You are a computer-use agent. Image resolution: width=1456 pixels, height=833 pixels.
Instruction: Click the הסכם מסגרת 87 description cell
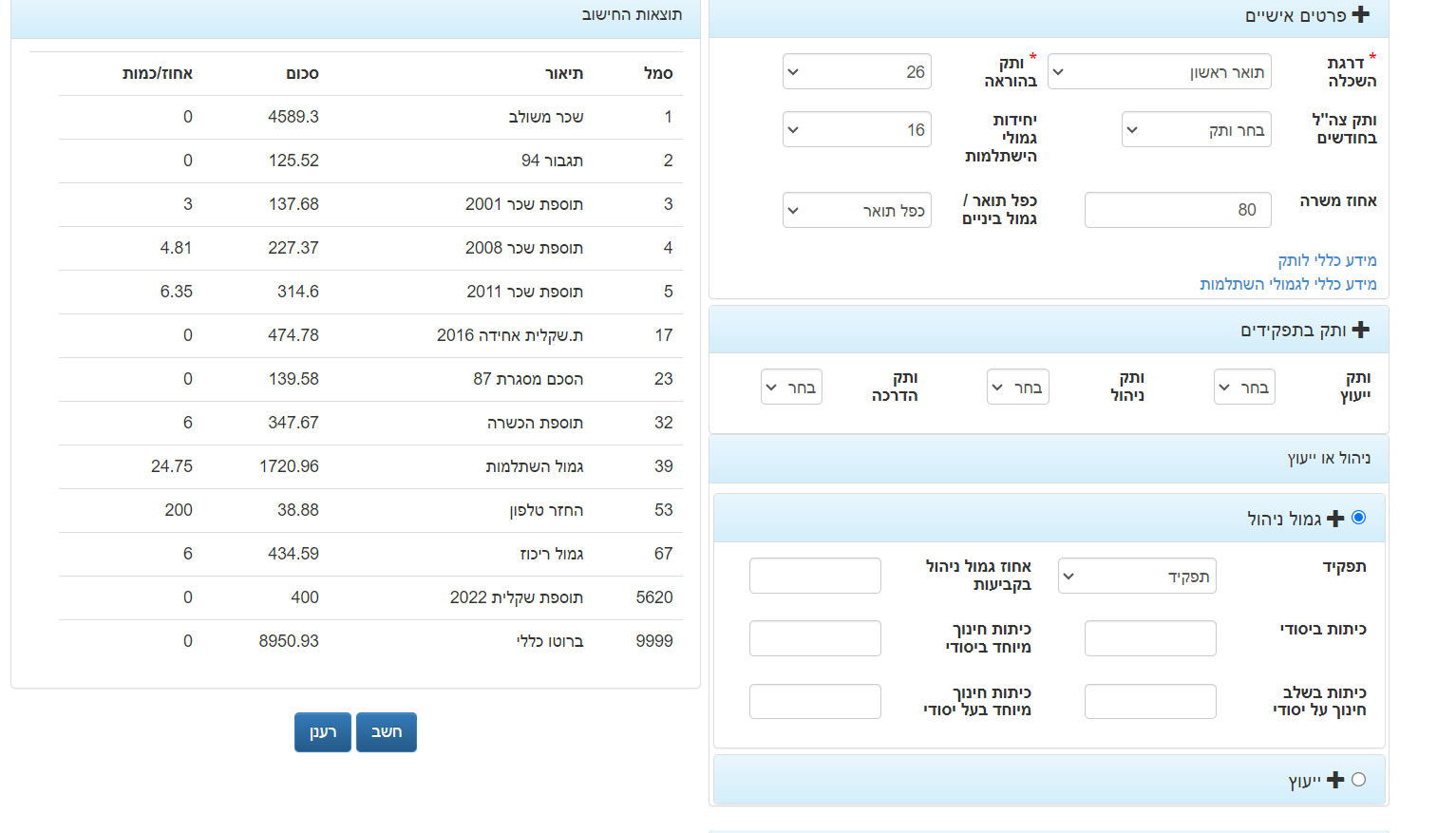tap(528, 379)
